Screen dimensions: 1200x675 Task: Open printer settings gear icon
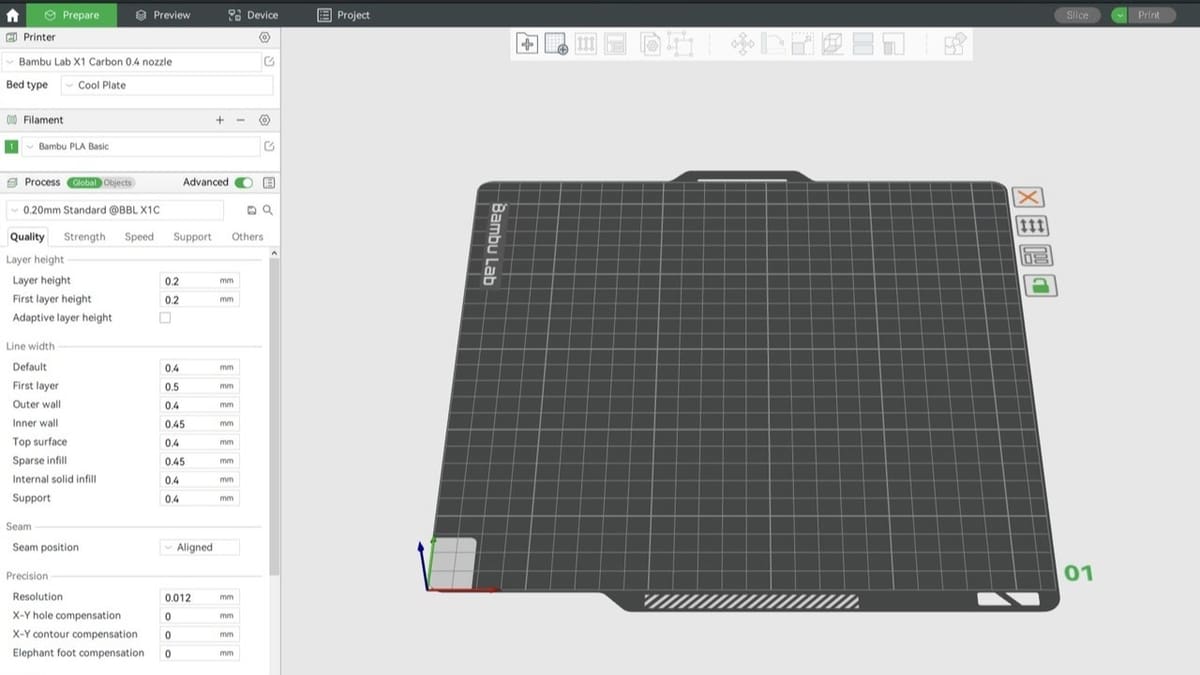coord(264,37)
